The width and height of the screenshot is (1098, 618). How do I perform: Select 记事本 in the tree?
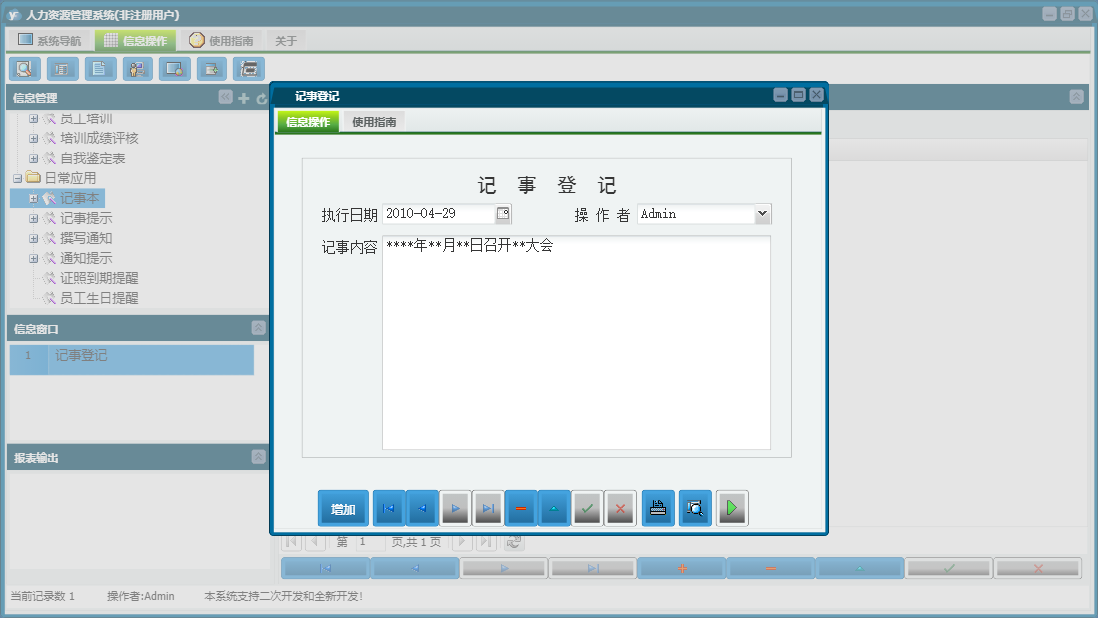79,198
